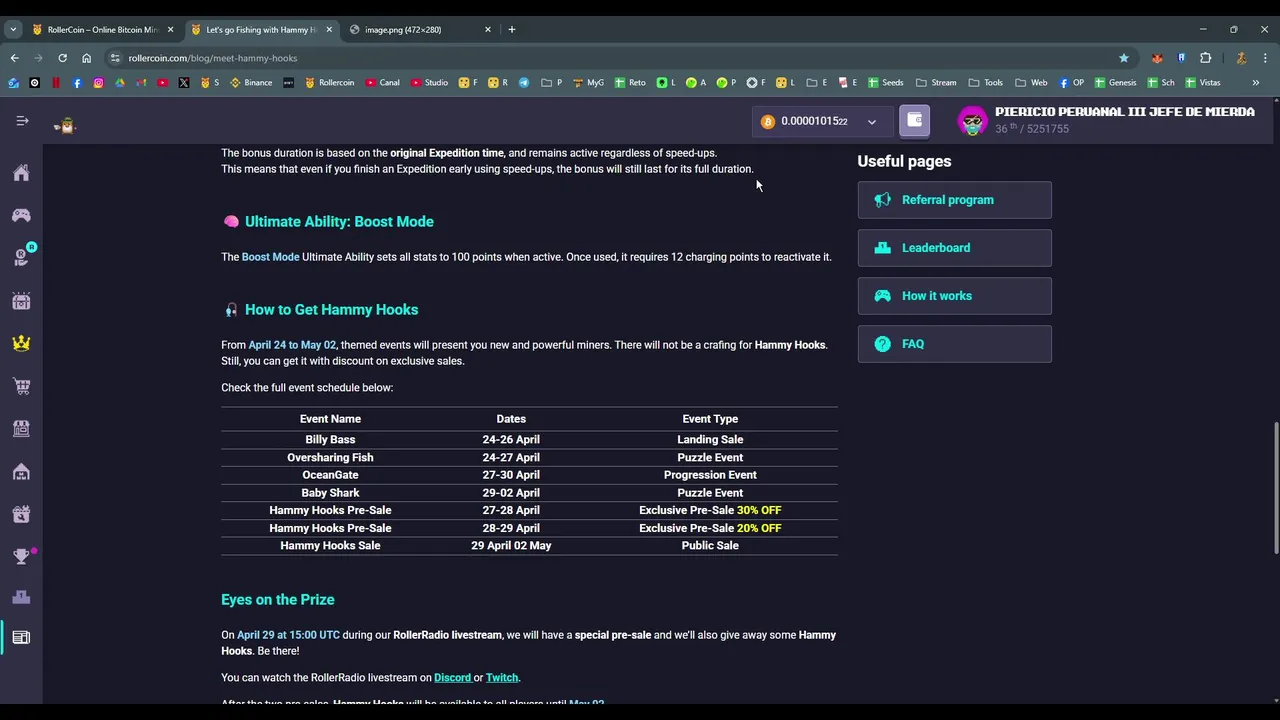
Task: Open the Web bookmark folder
Action: pyautogui.click(x=1031, y=83)
